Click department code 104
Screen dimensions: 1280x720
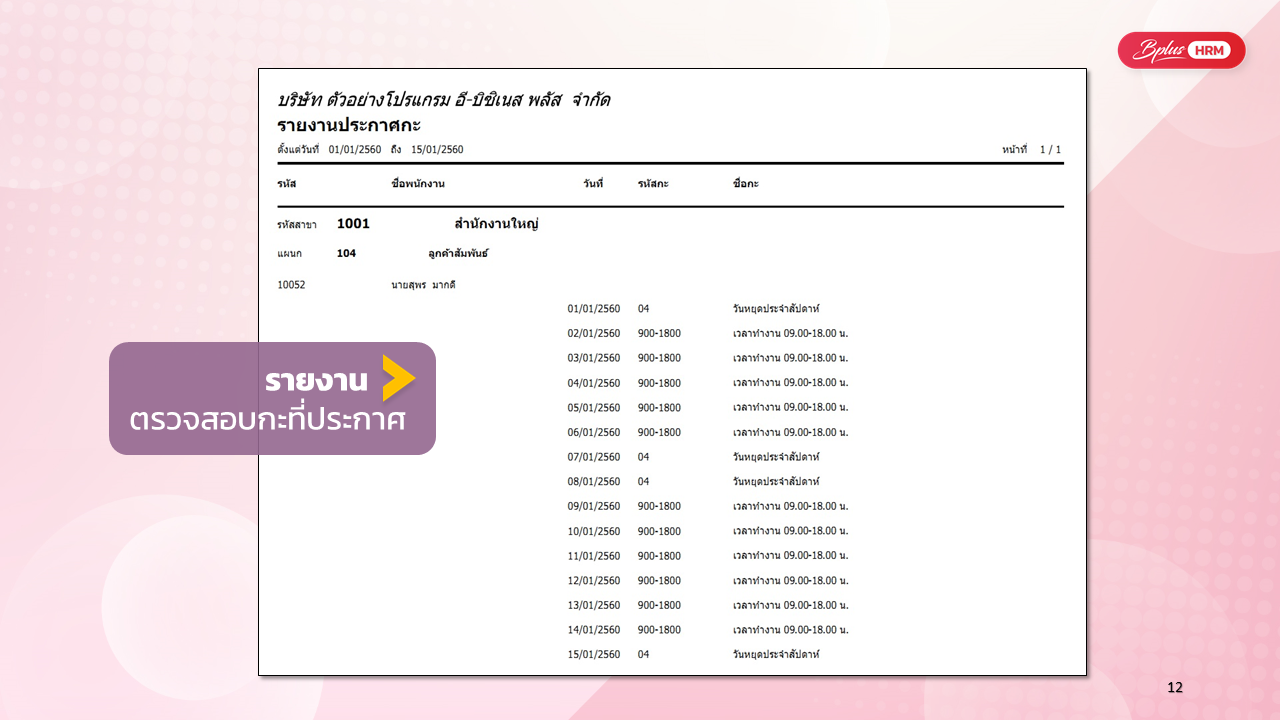pos(346,254)
